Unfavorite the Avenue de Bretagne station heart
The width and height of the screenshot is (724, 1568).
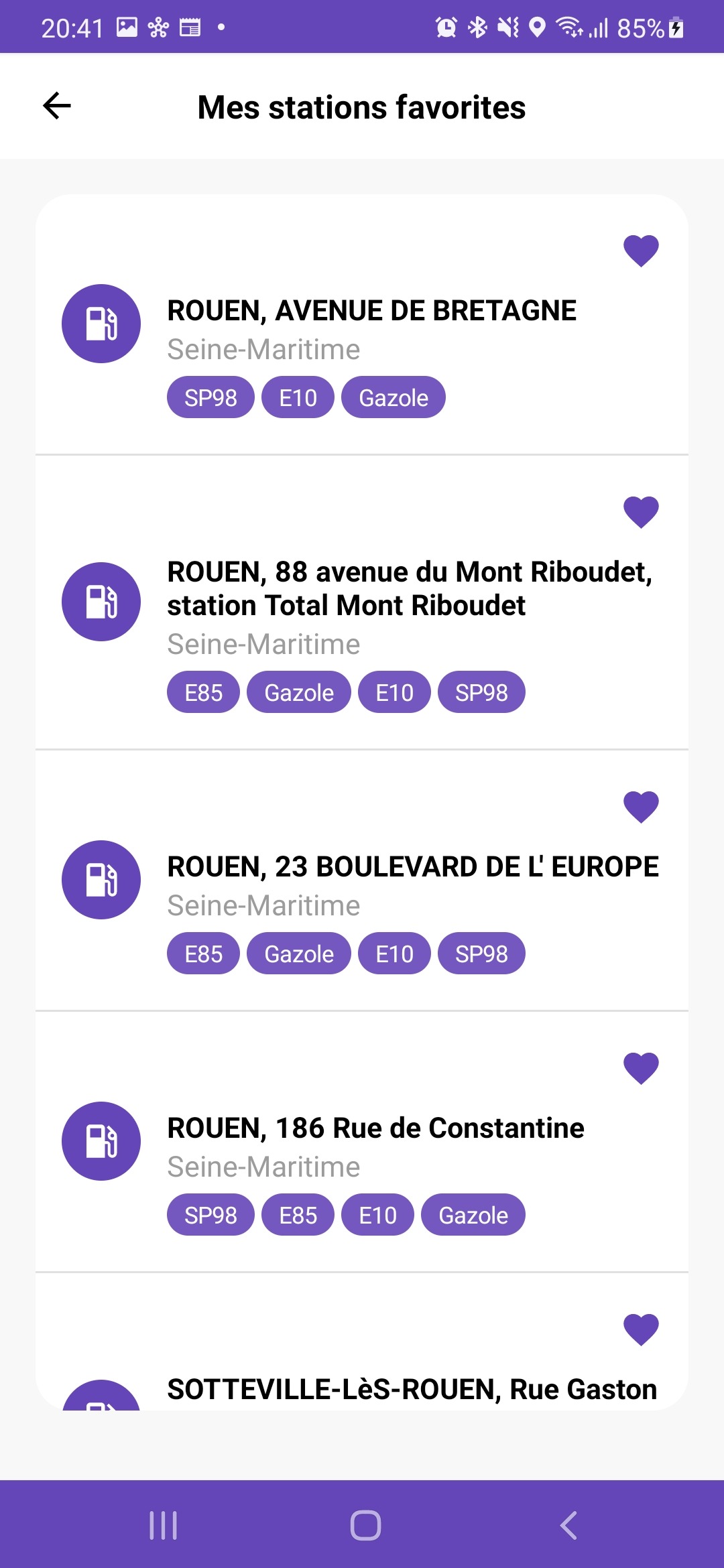tap(641, 251)
